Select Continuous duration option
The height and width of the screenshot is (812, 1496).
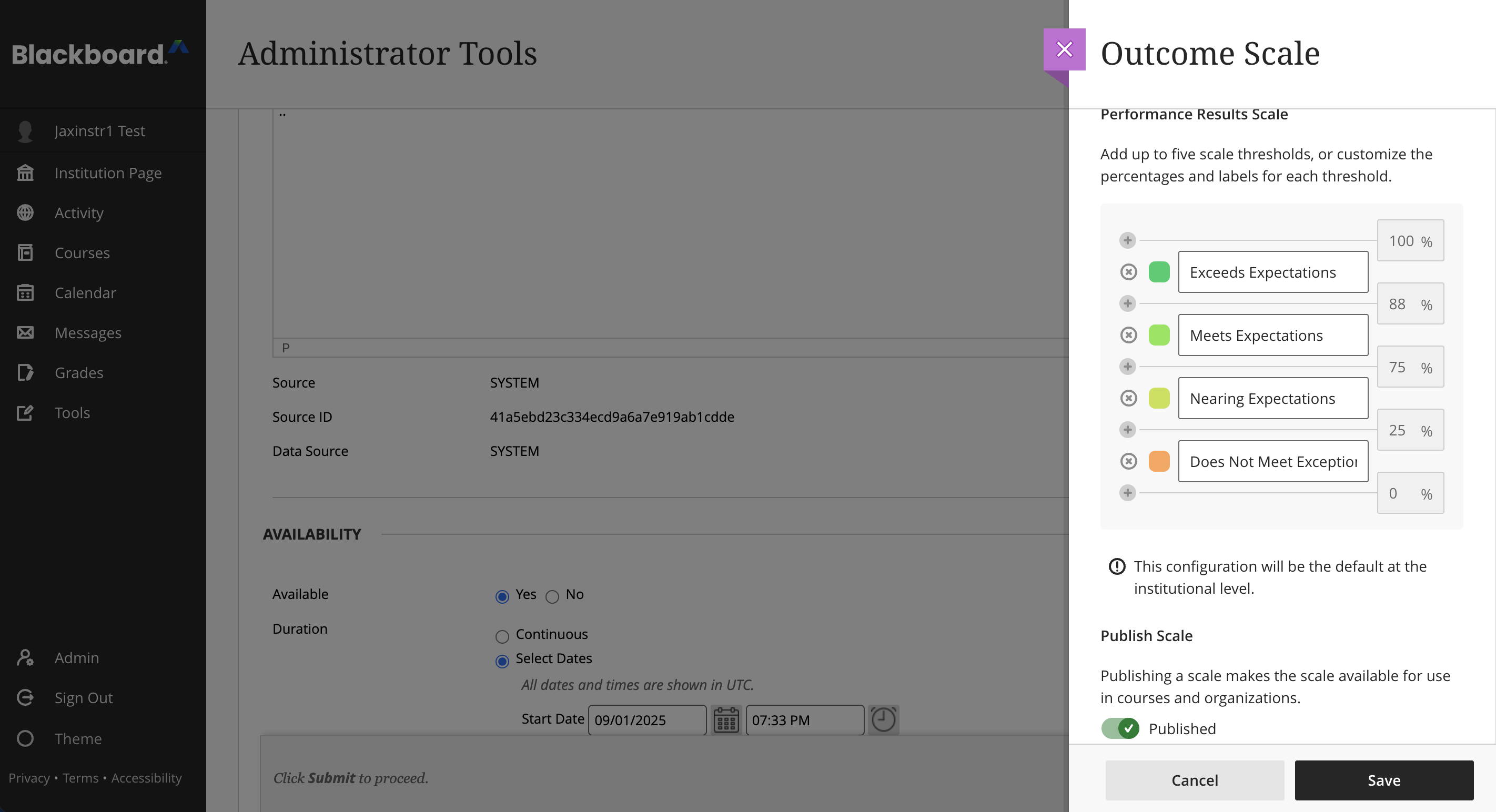point(502,636)
